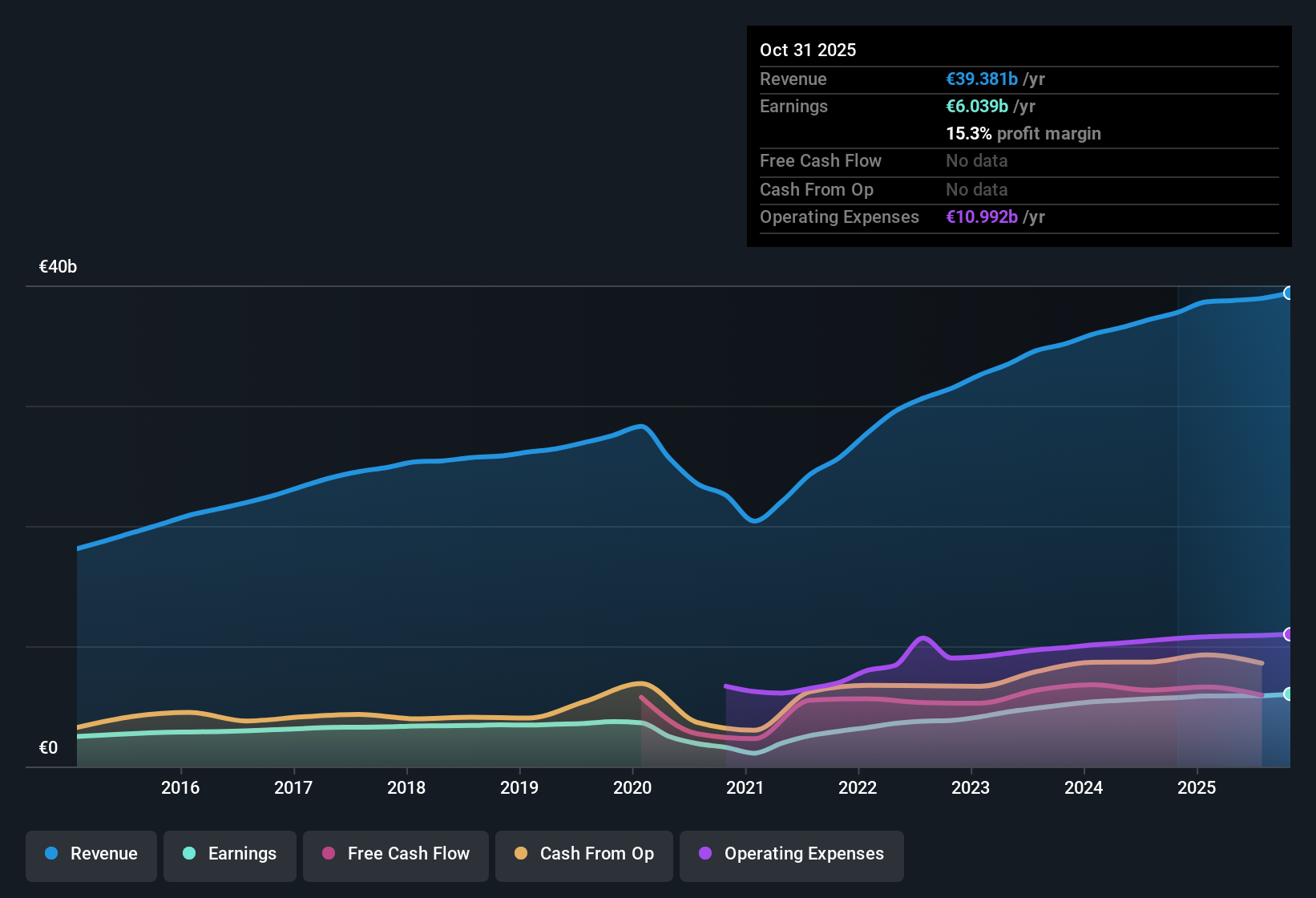
Task: Click the purple Operating Expenses legend dot
Action: 704,854
